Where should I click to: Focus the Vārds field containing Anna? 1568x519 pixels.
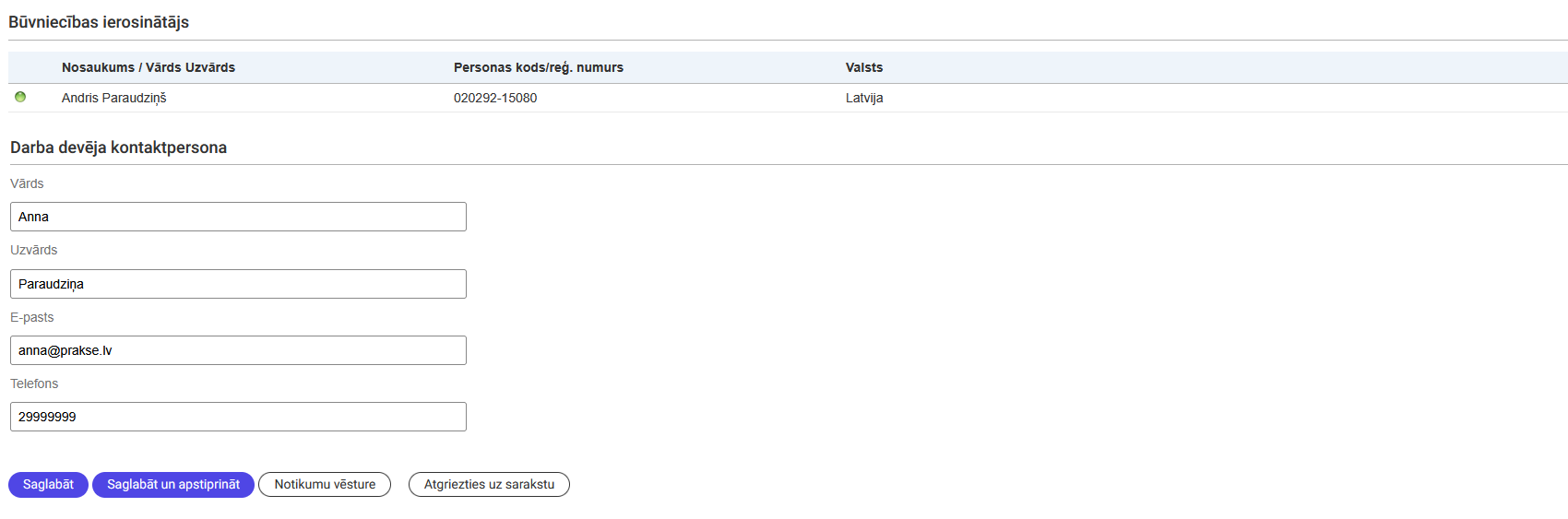238,217
